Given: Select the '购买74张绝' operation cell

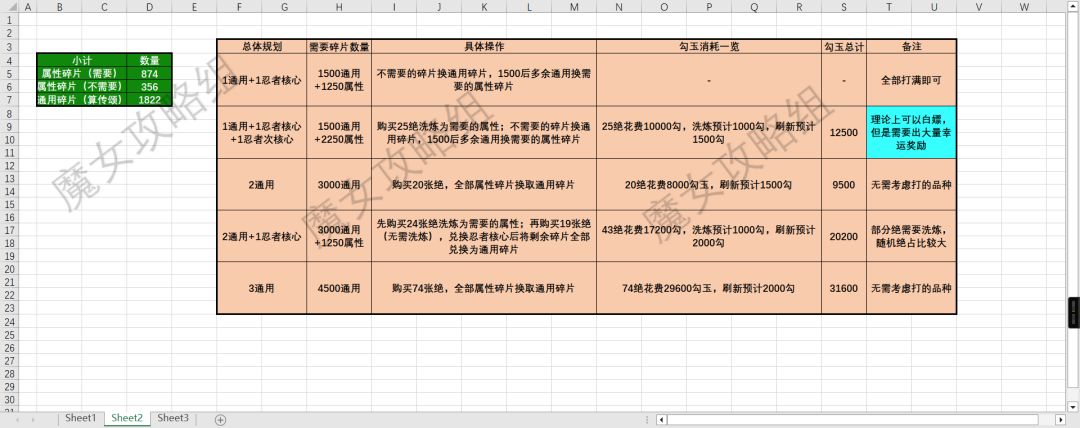Looking at the screenshot, I should pyautogui.click(x=484, y=288).
